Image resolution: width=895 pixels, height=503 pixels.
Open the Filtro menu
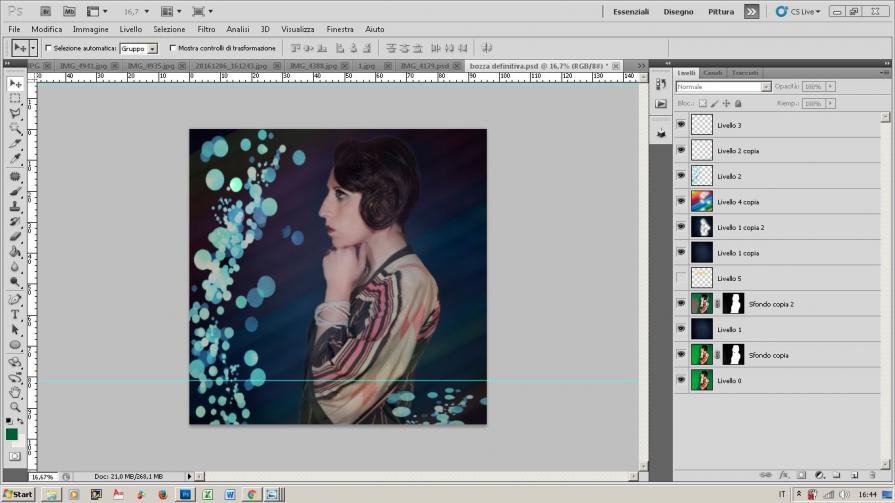[x=206, y=30]
